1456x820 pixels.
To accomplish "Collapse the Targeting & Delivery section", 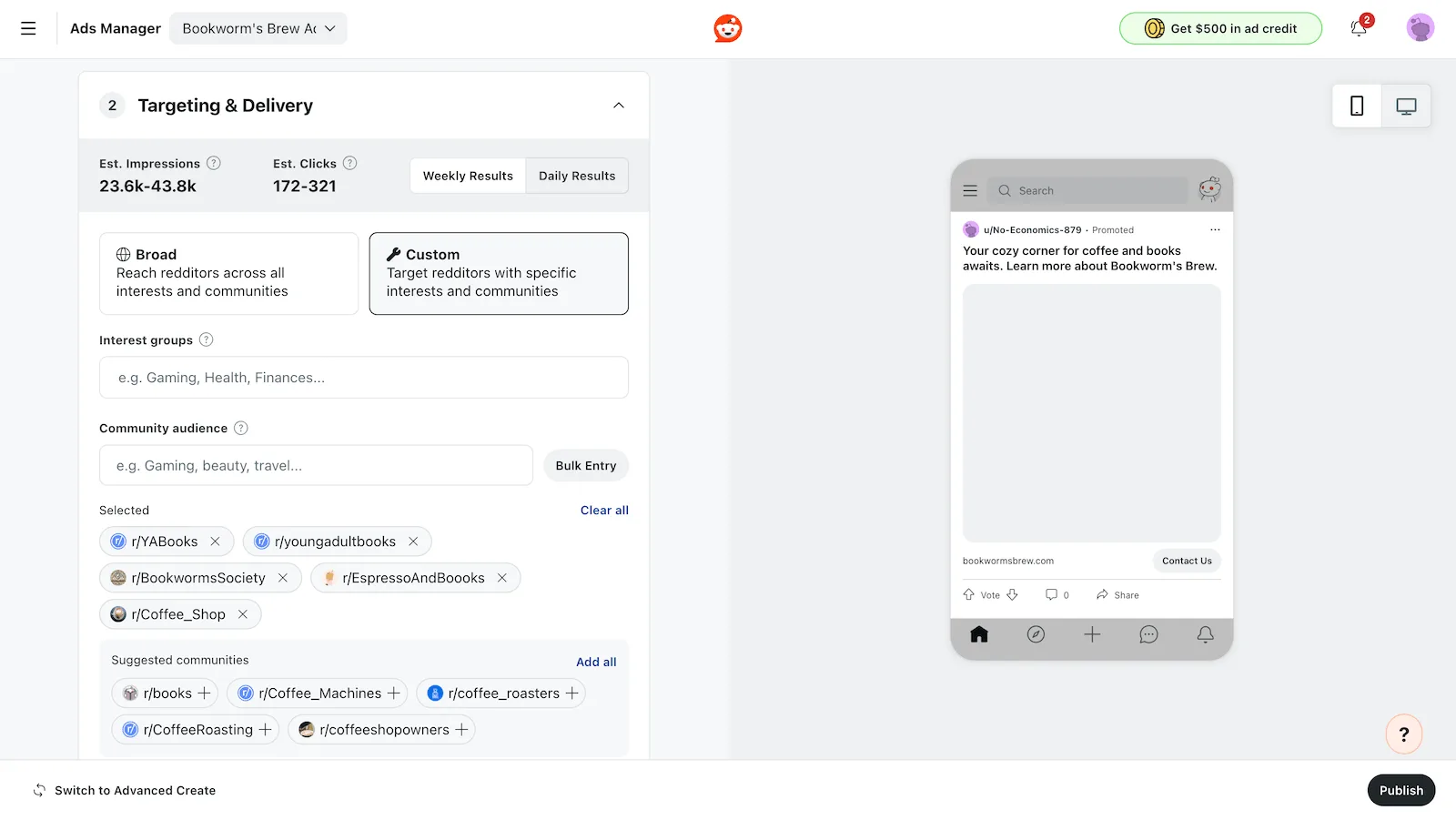I will click(x=619, y=106).
